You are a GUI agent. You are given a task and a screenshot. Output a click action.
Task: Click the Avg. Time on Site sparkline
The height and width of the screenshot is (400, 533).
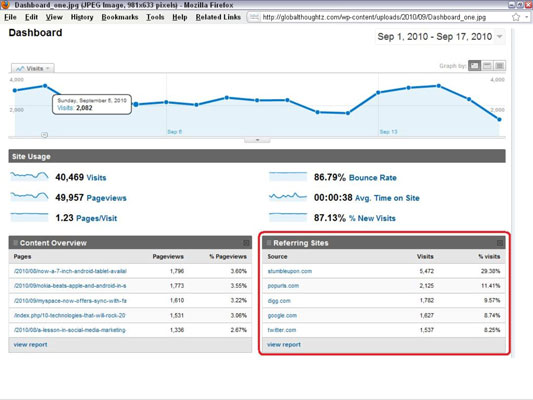point(288,196)
